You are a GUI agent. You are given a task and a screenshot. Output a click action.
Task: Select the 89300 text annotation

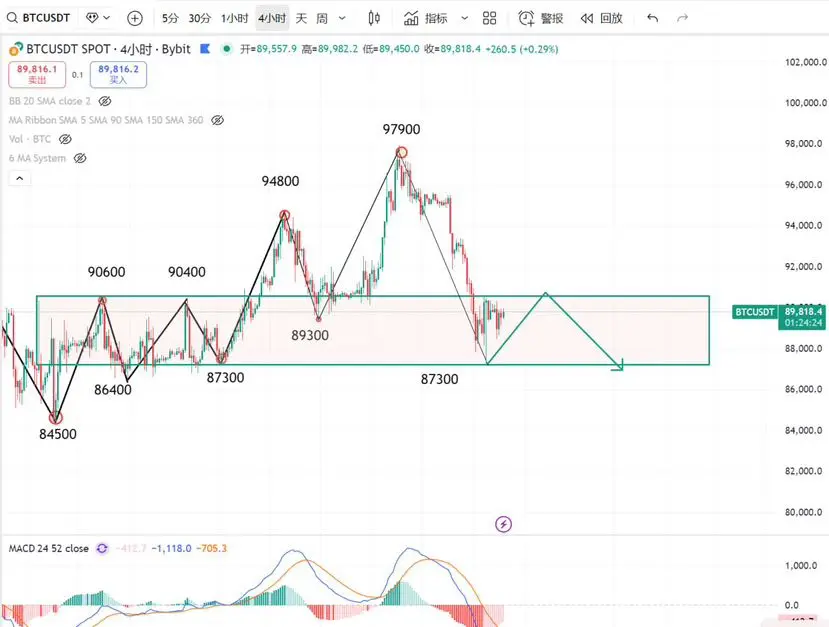(x=310, y=336)
